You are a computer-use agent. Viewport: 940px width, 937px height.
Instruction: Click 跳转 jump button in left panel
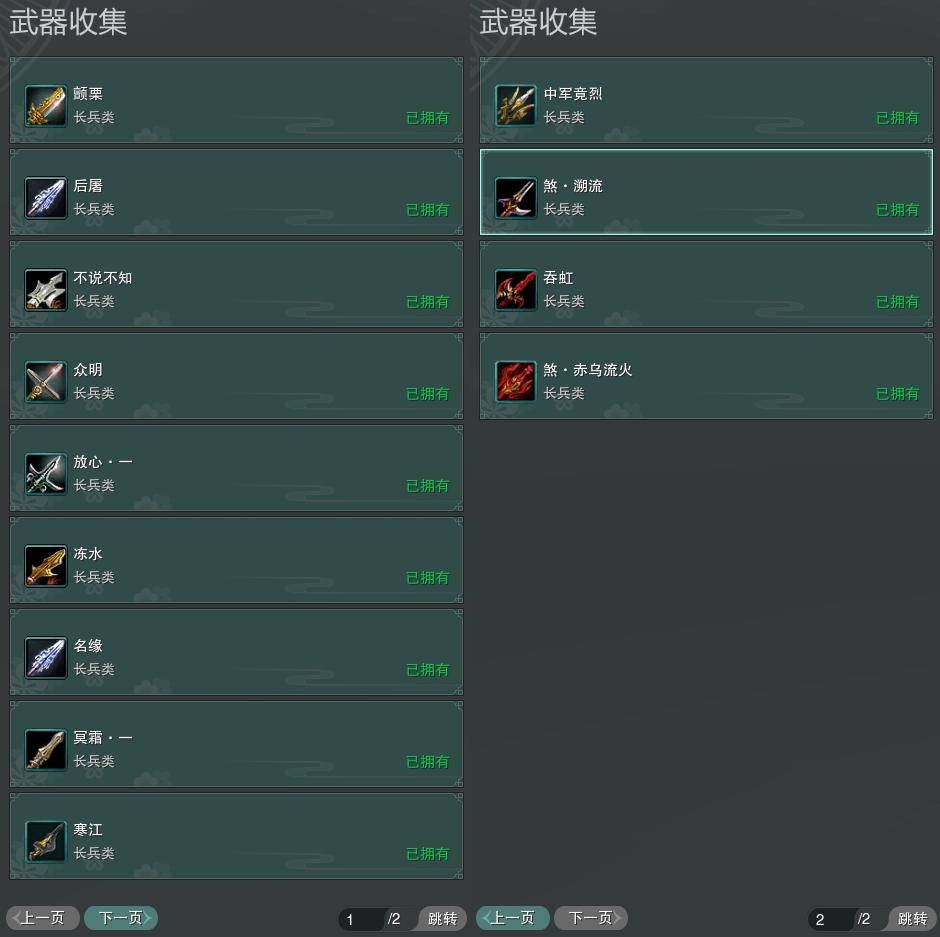[x=442, y=918]
